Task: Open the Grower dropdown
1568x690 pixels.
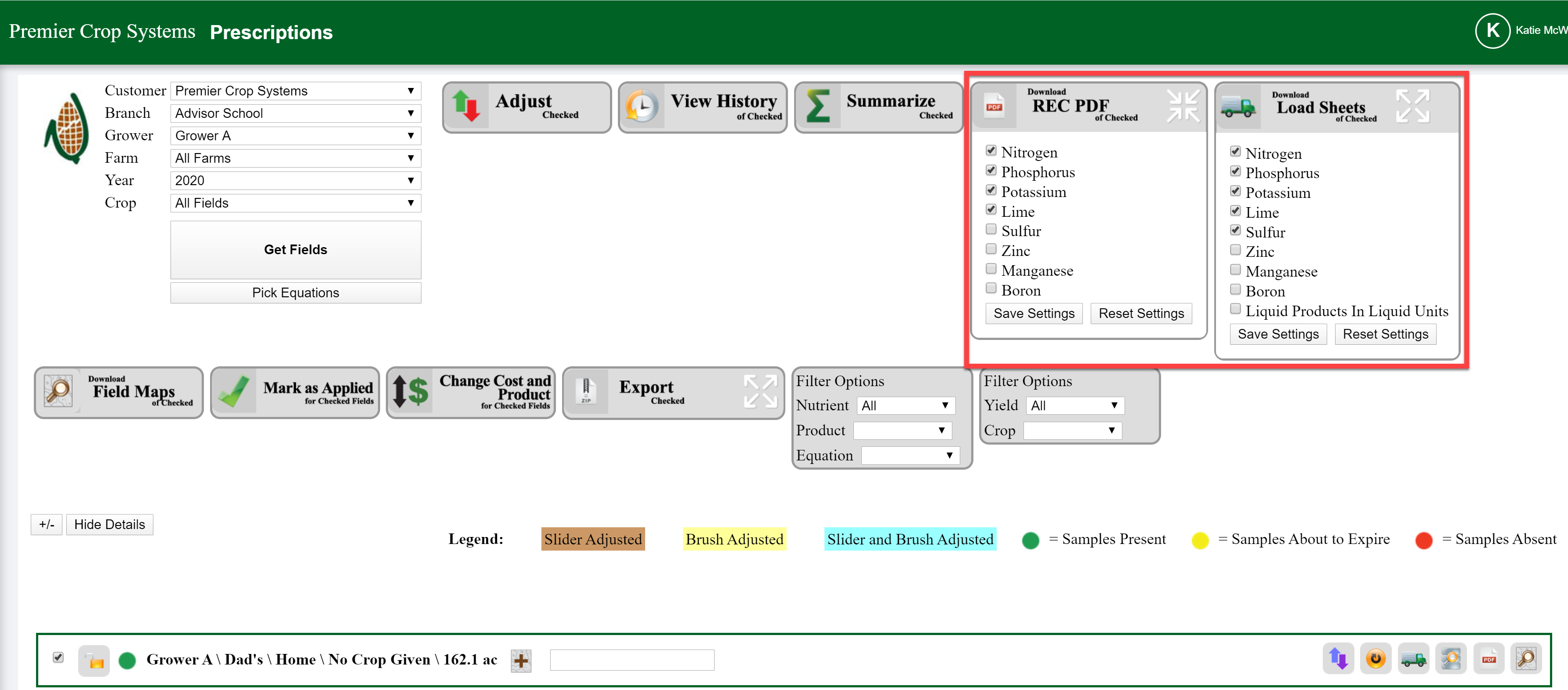Action: (x=295, y=135)
